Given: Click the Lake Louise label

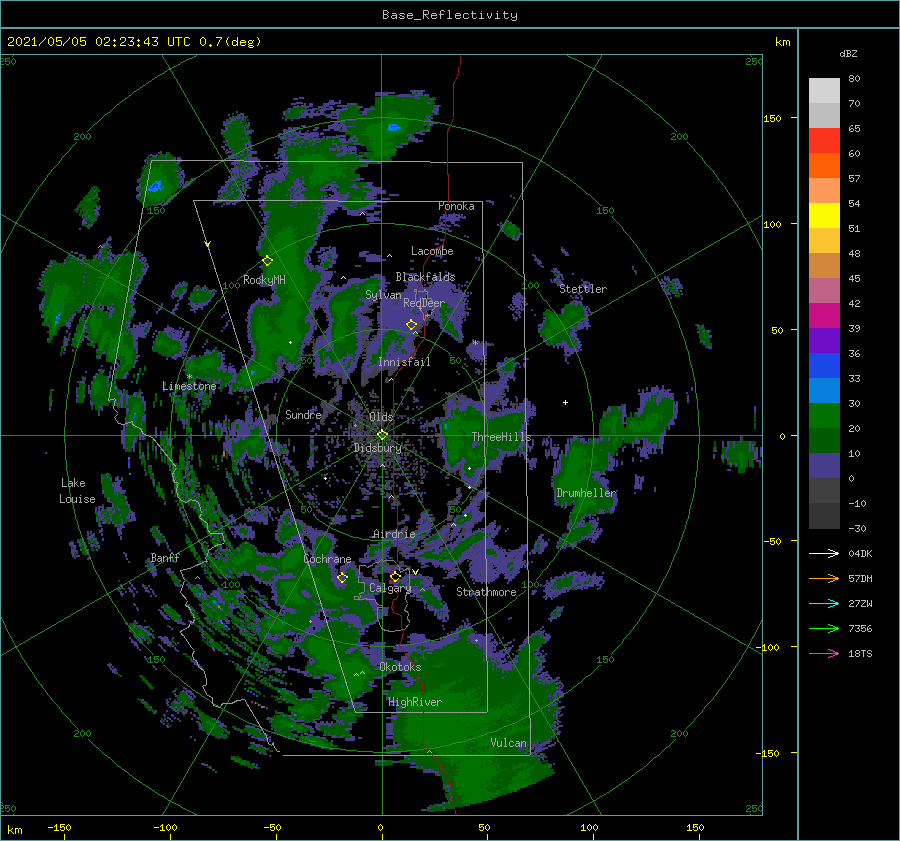Looking at the screenshot, I should click(x=77, y=491).
